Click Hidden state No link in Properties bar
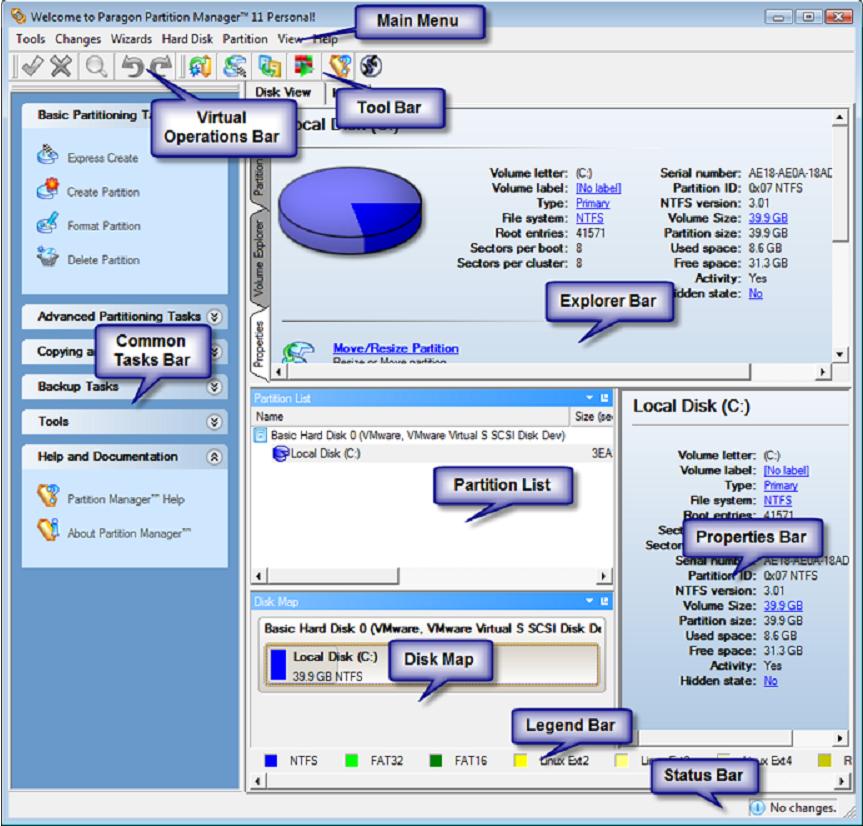The image size is (863, 826). point(771,681)
